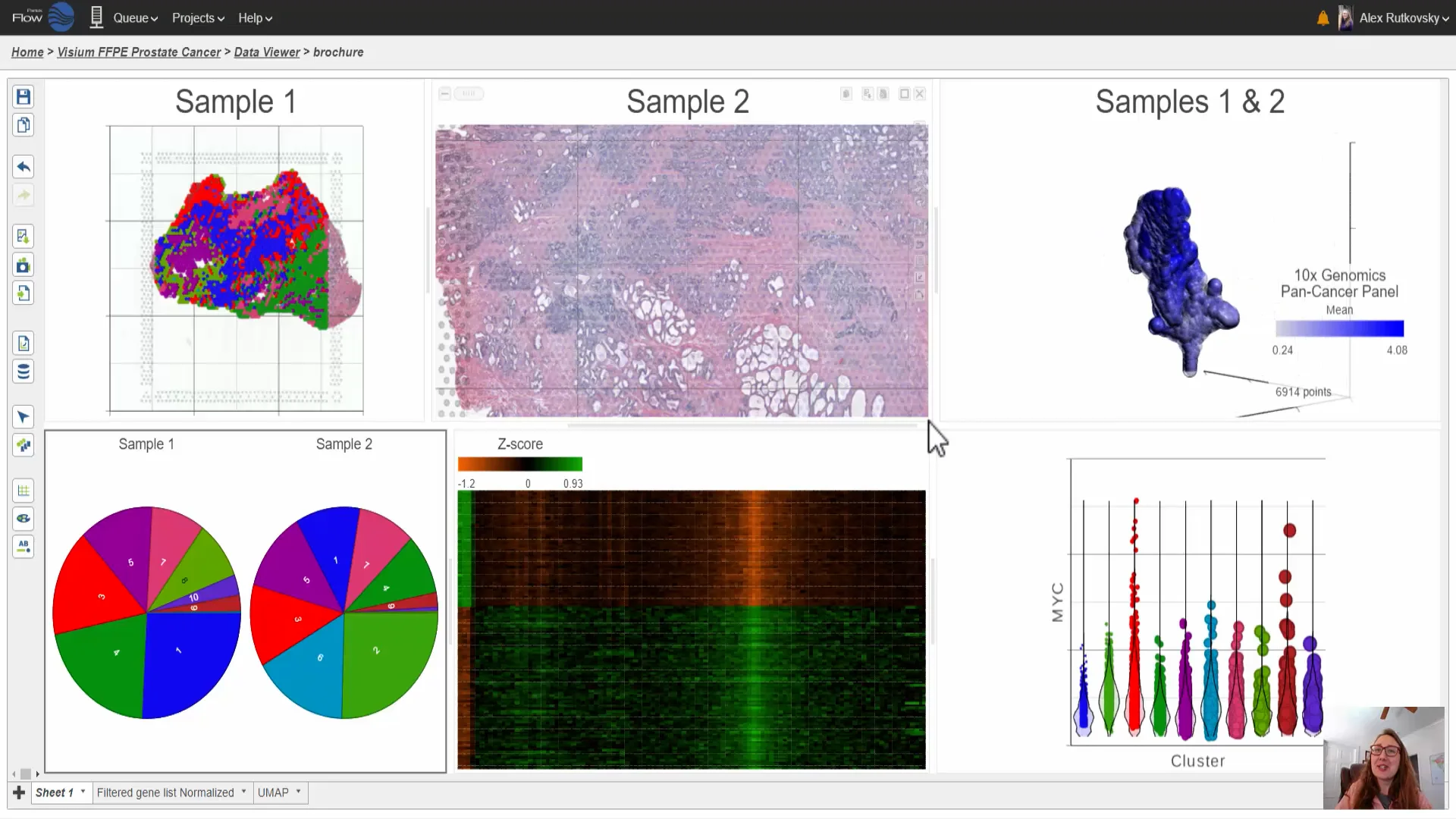The width and height of the screenshot is (1456, 819).
Task: Select the pointer selection mode tool
Action: point(24,417)
